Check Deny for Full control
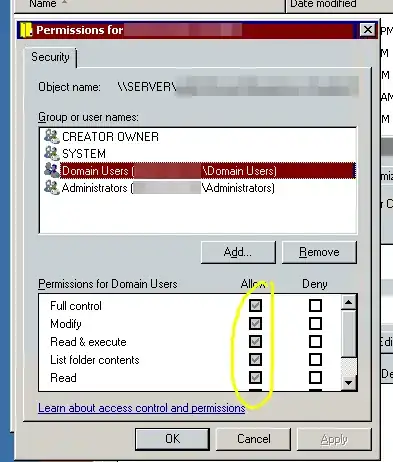393x462 pixels. click(315, 305)
